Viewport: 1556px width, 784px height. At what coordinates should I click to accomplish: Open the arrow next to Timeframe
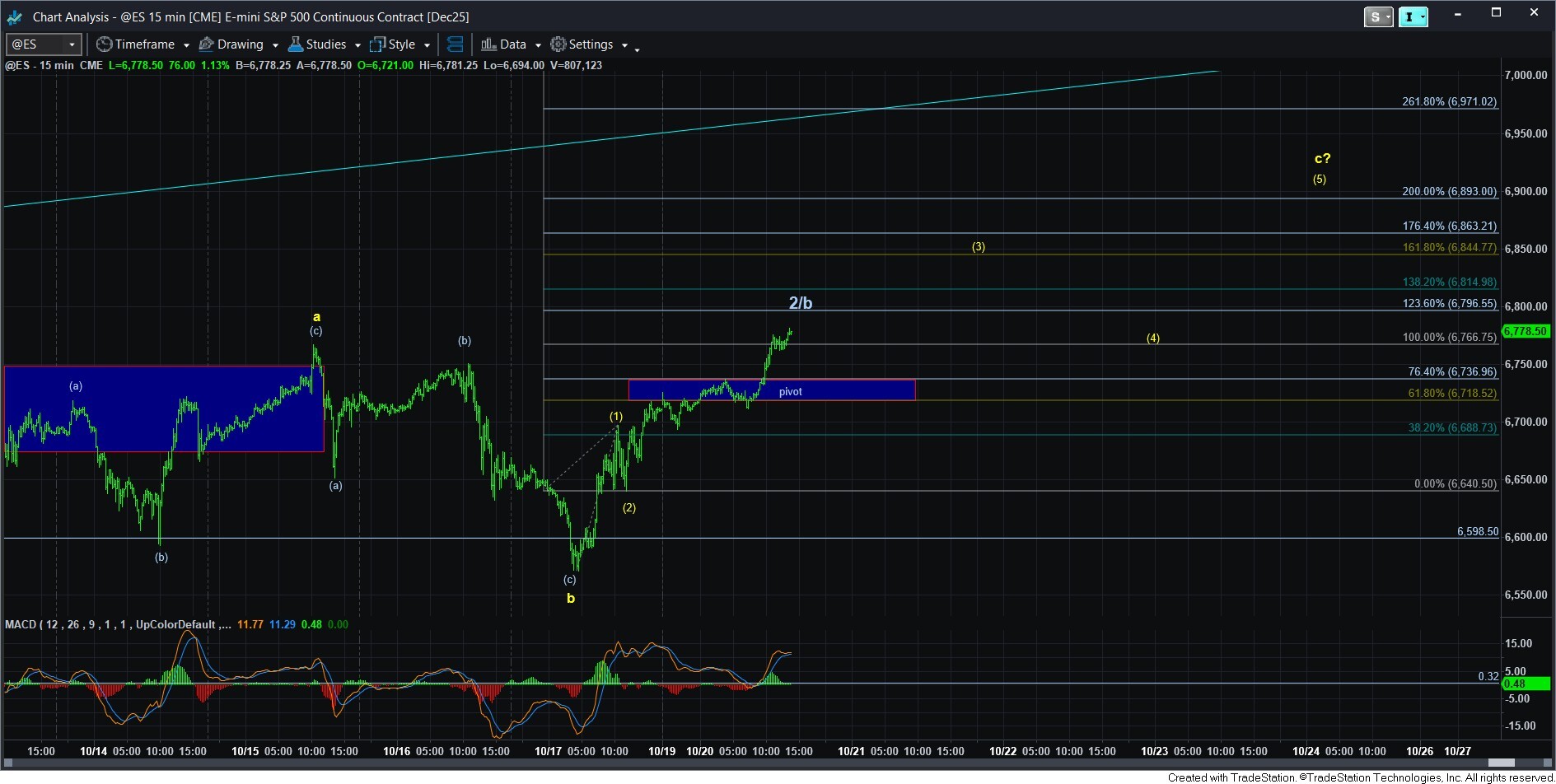point(186,45)
